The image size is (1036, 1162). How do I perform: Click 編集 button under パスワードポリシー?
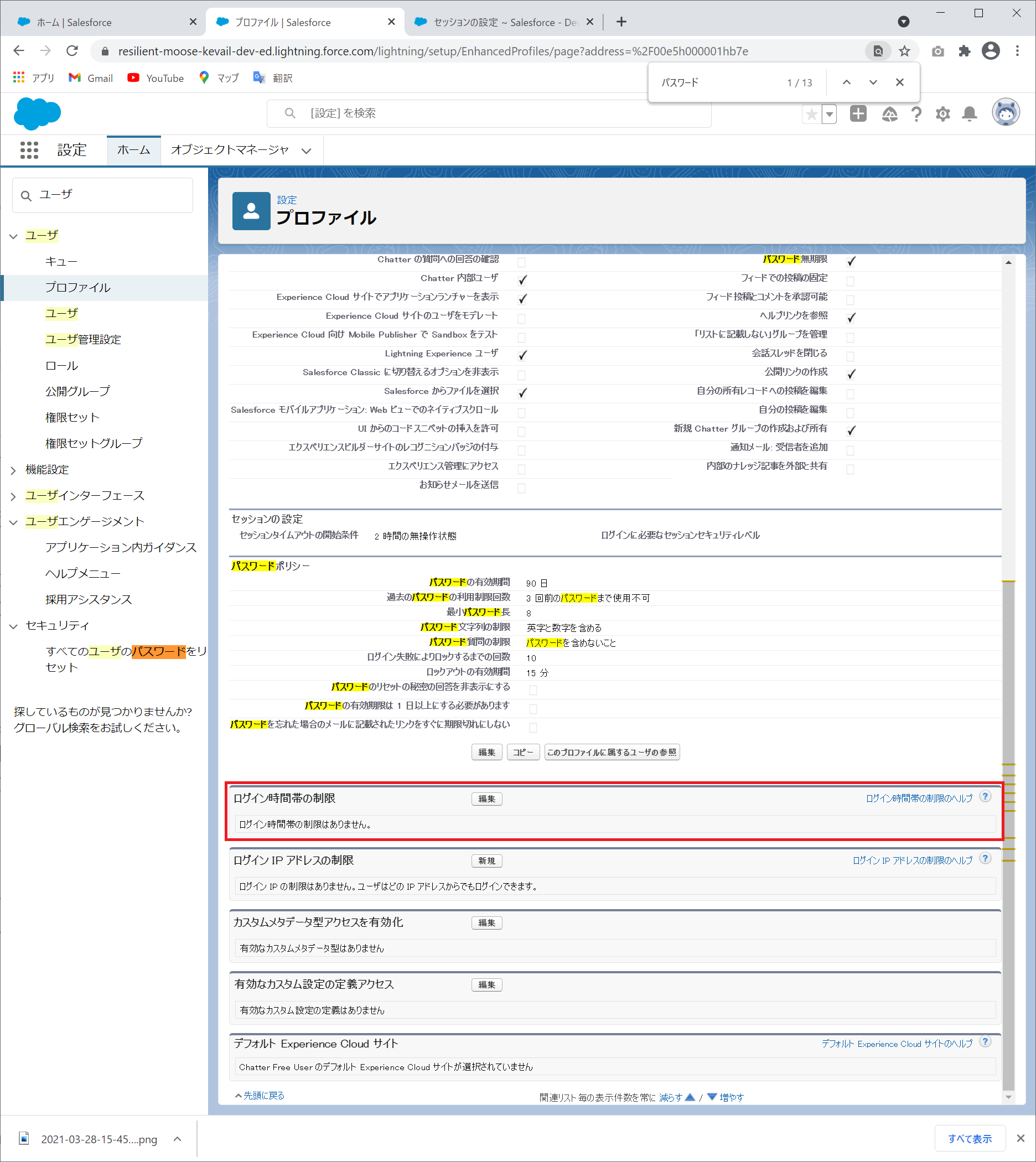(486, 753)
